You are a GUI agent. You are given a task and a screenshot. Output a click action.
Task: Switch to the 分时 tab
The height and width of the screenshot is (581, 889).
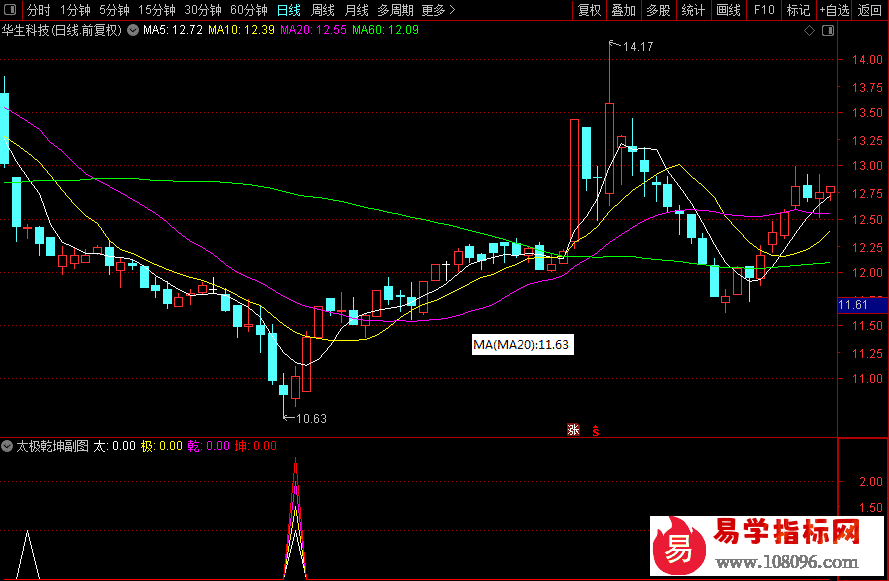[x=39, y=10]
